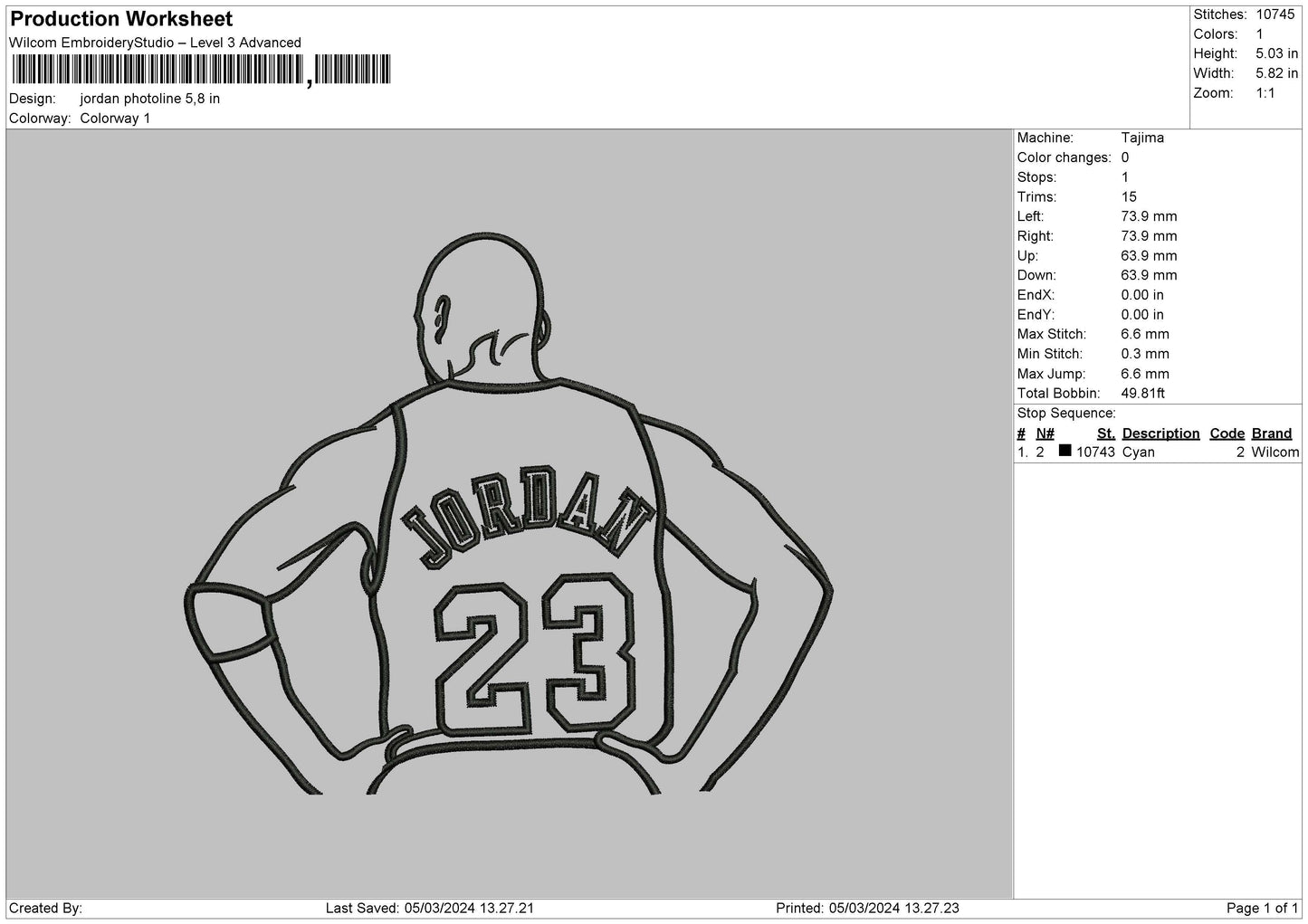The image size is (1308, 924).
Task: Click the barcode below the software name
Action: point(201,70)
